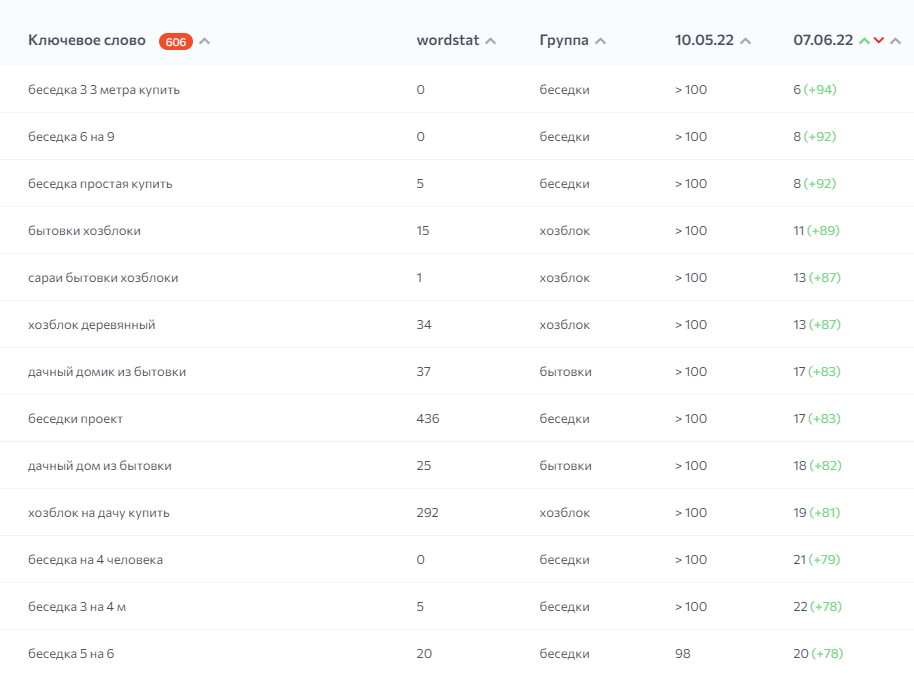Click wordstat value 436
This screenshot has width=914, height=673.
pos(428,418)
